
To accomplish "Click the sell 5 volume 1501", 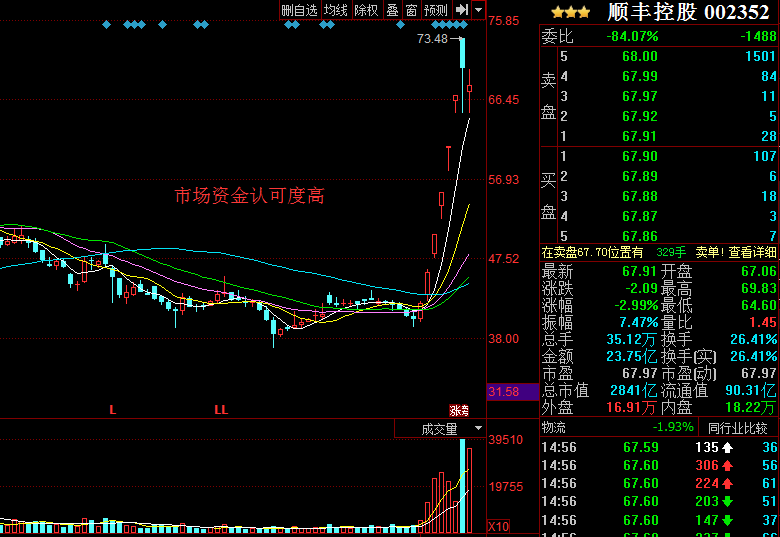I will pyautogui.click(x=761, y=56).
